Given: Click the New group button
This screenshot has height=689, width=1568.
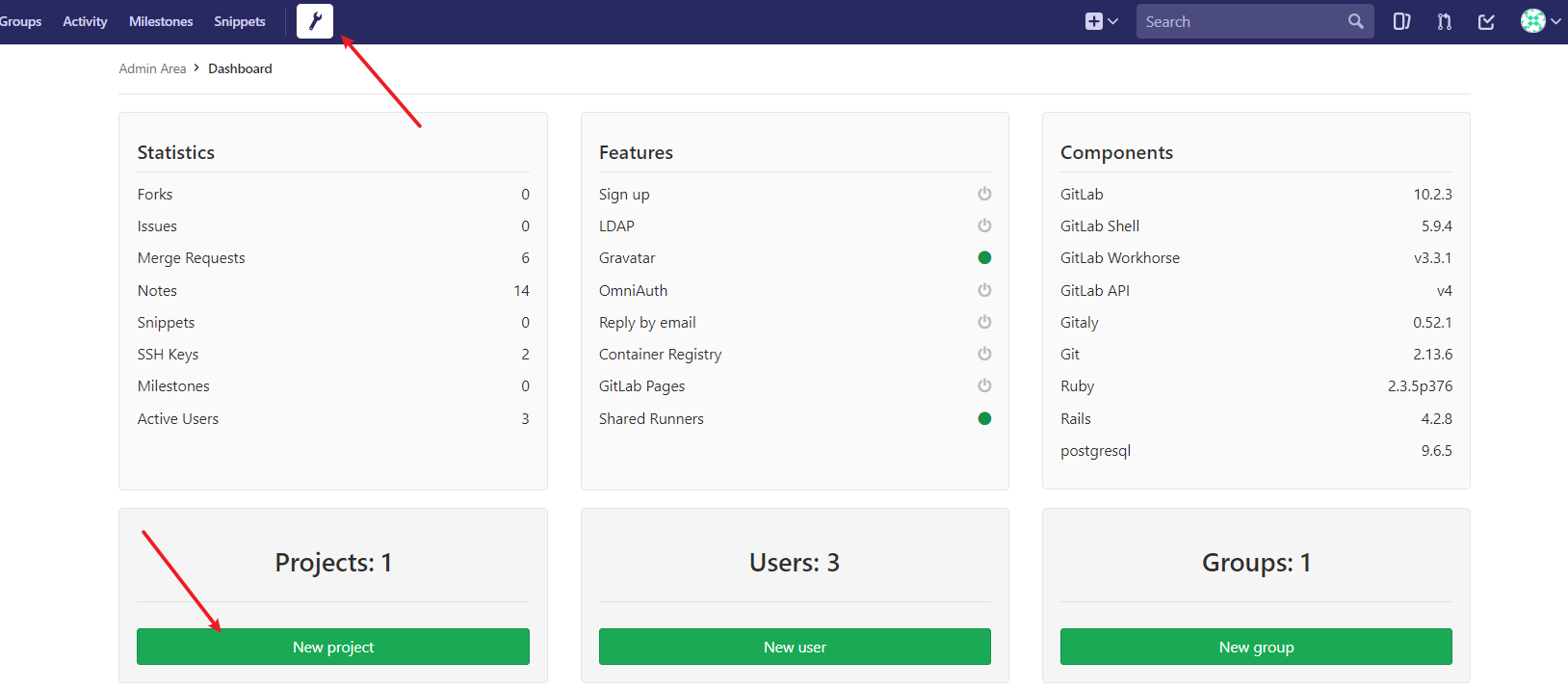Looking at the screenshot, I should tap(1256, 647).
